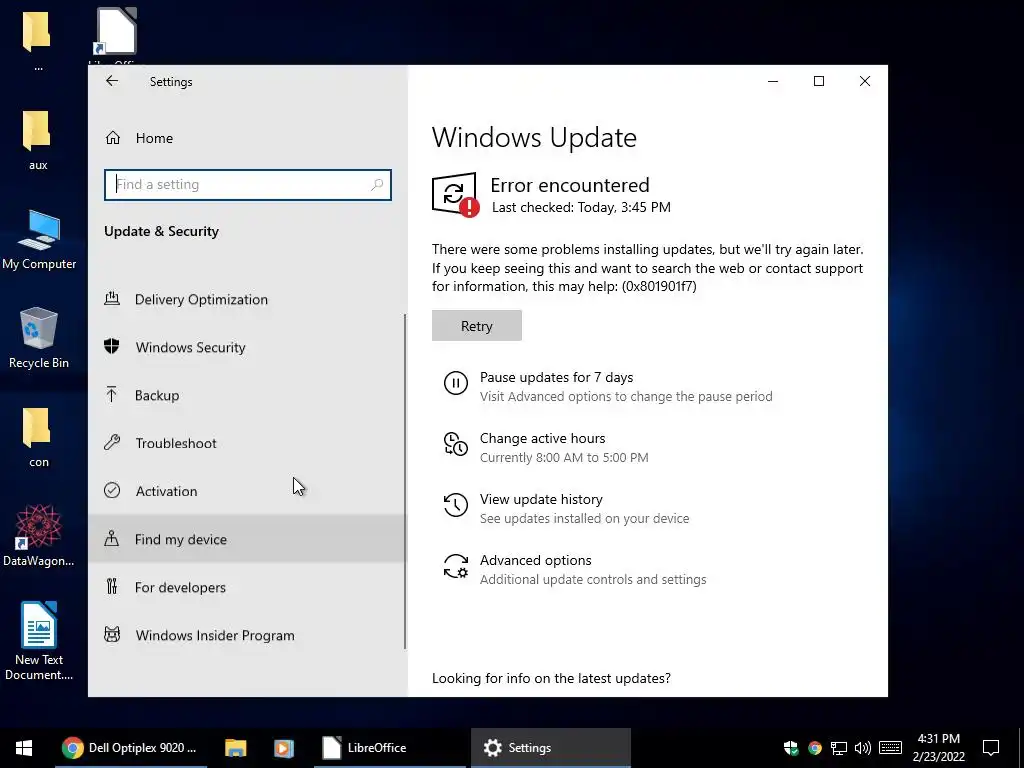Open View update history

pyautogui.click(x=541, y=500)
